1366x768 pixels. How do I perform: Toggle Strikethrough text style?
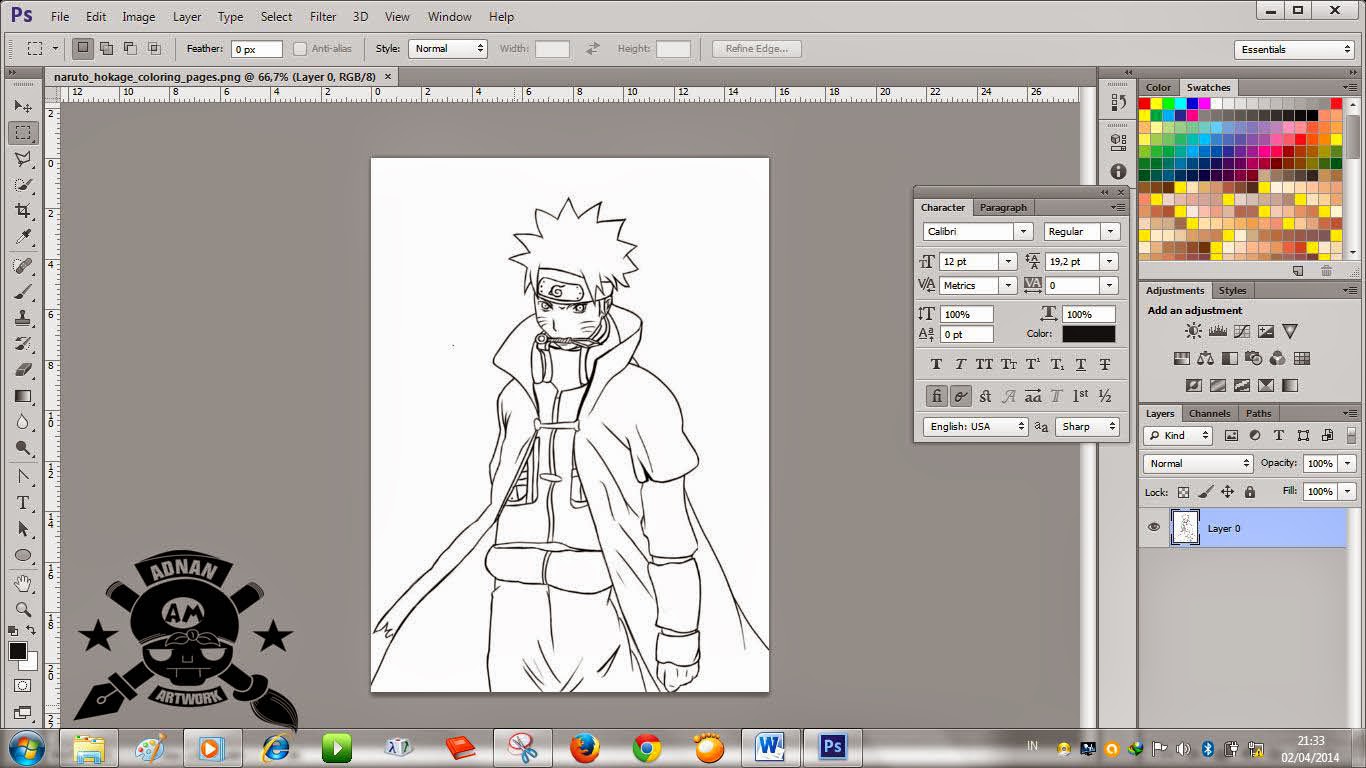pyautogui.click(x=1105, y=365)
